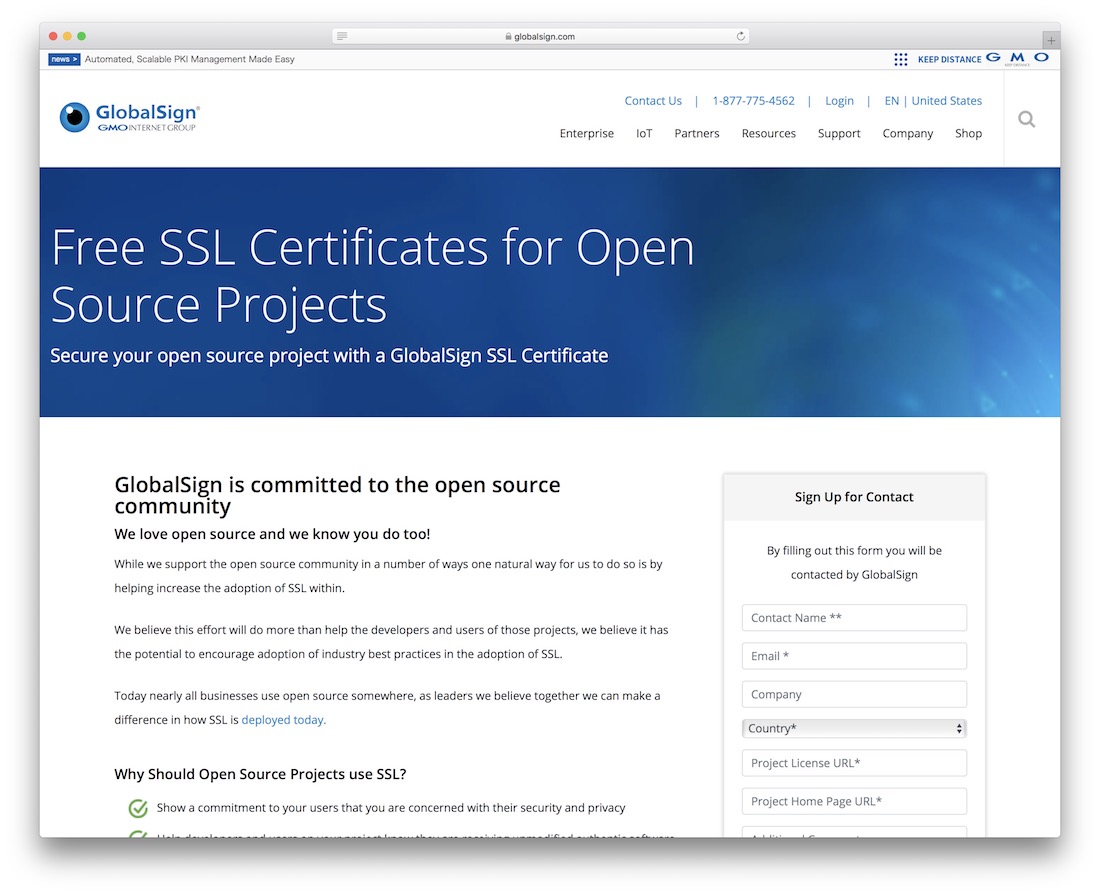Open the IoT menu

pos(644,133)
